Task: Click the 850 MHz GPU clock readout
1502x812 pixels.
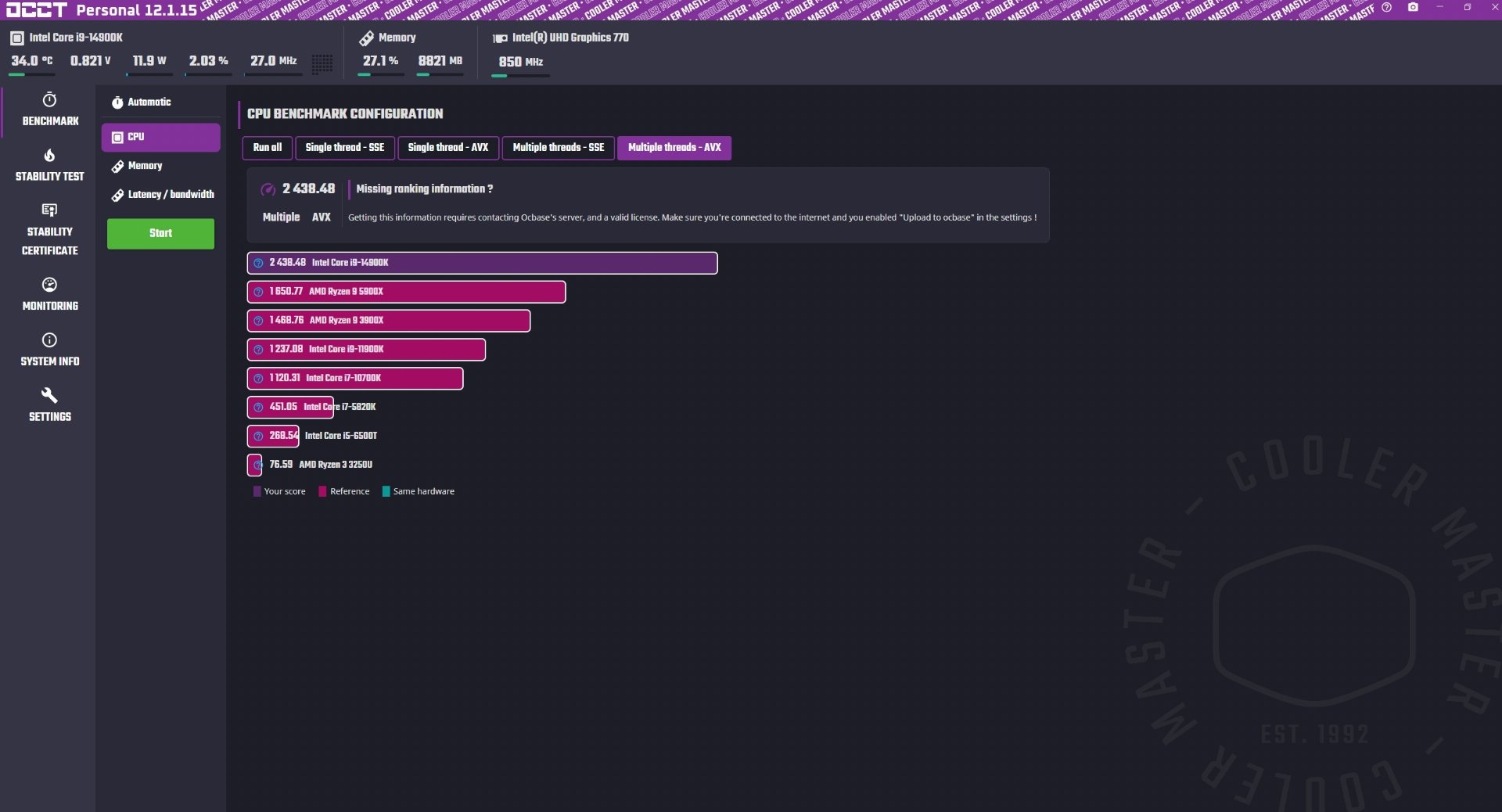Action: point(521,62)
